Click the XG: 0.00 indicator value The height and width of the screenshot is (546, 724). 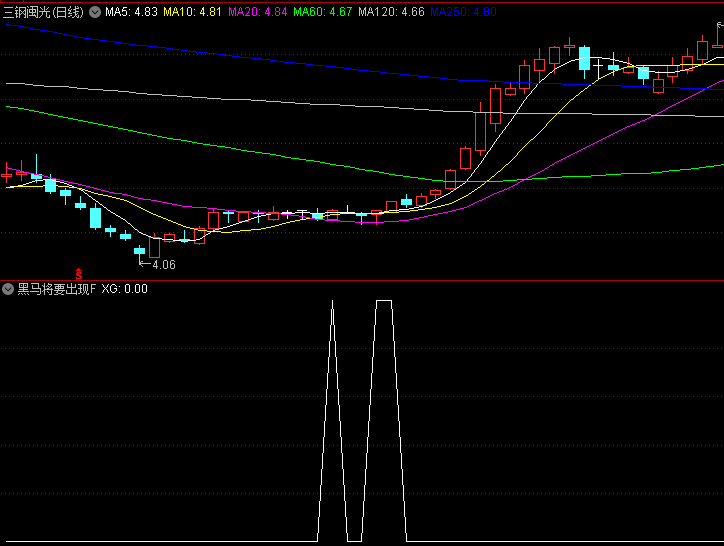[x=124, y=289]
